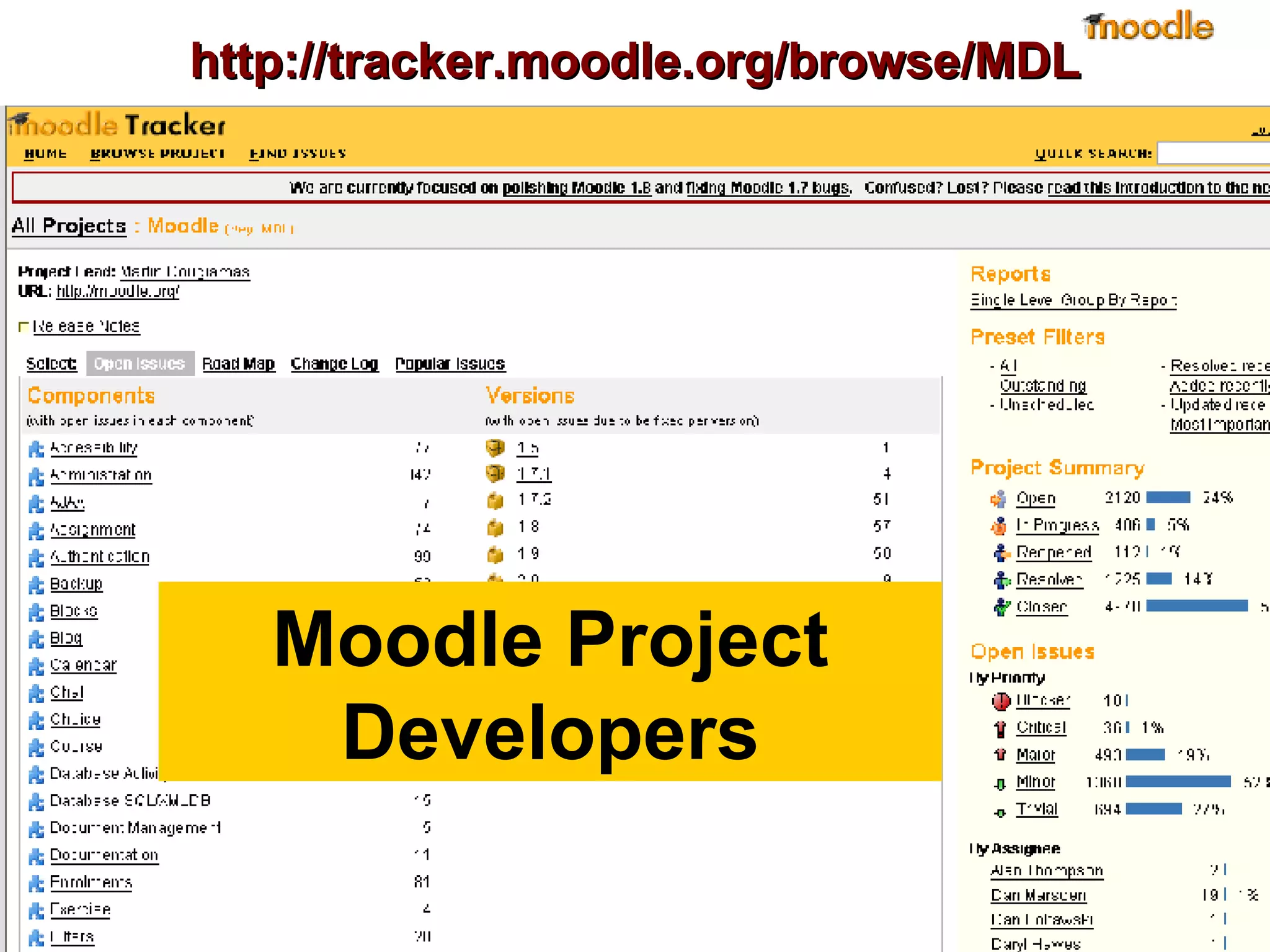This screenshot has height=952, width=1270.
Task: Click the version 1.7.1 package icon
Action: (x=495, y=474)
